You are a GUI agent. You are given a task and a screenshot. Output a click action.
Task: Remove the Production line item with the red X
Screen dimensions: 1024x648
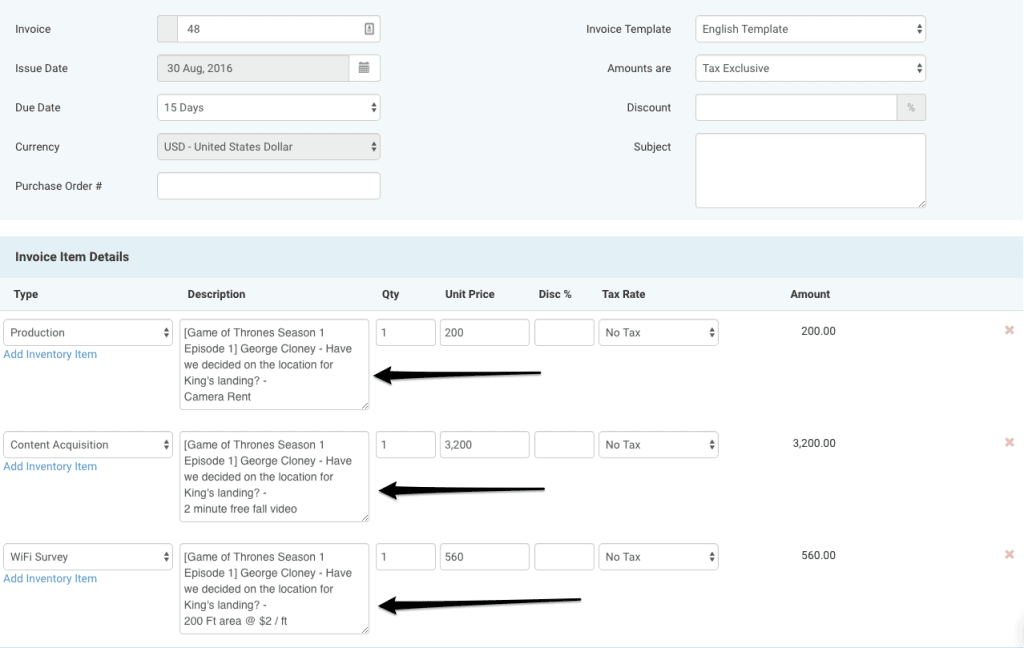pos(1010,330)
